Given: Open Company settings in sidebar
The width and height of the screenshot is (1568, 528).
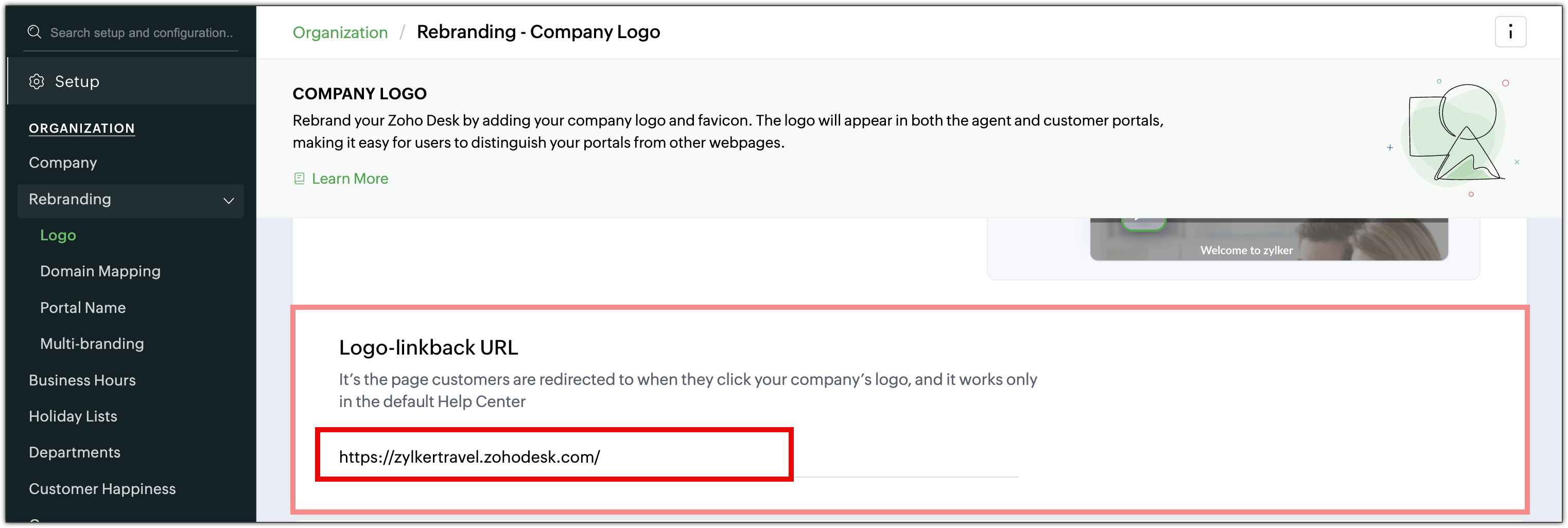Looking at the screenshot, I should [x=63, y=163].
